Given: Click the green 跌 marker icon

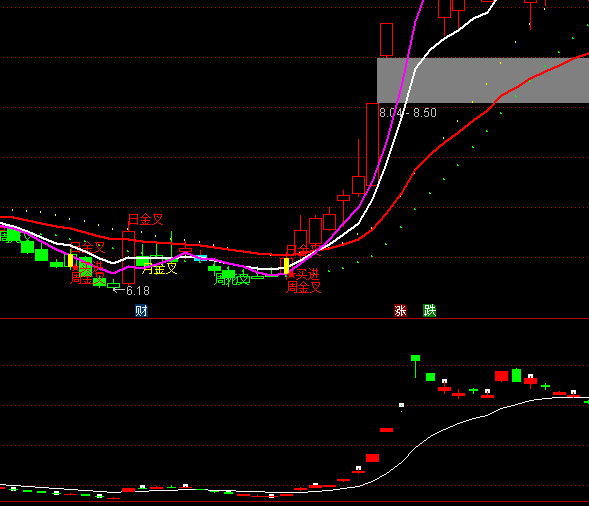Looking at the screenshot, I should click(x=429, y=311).
